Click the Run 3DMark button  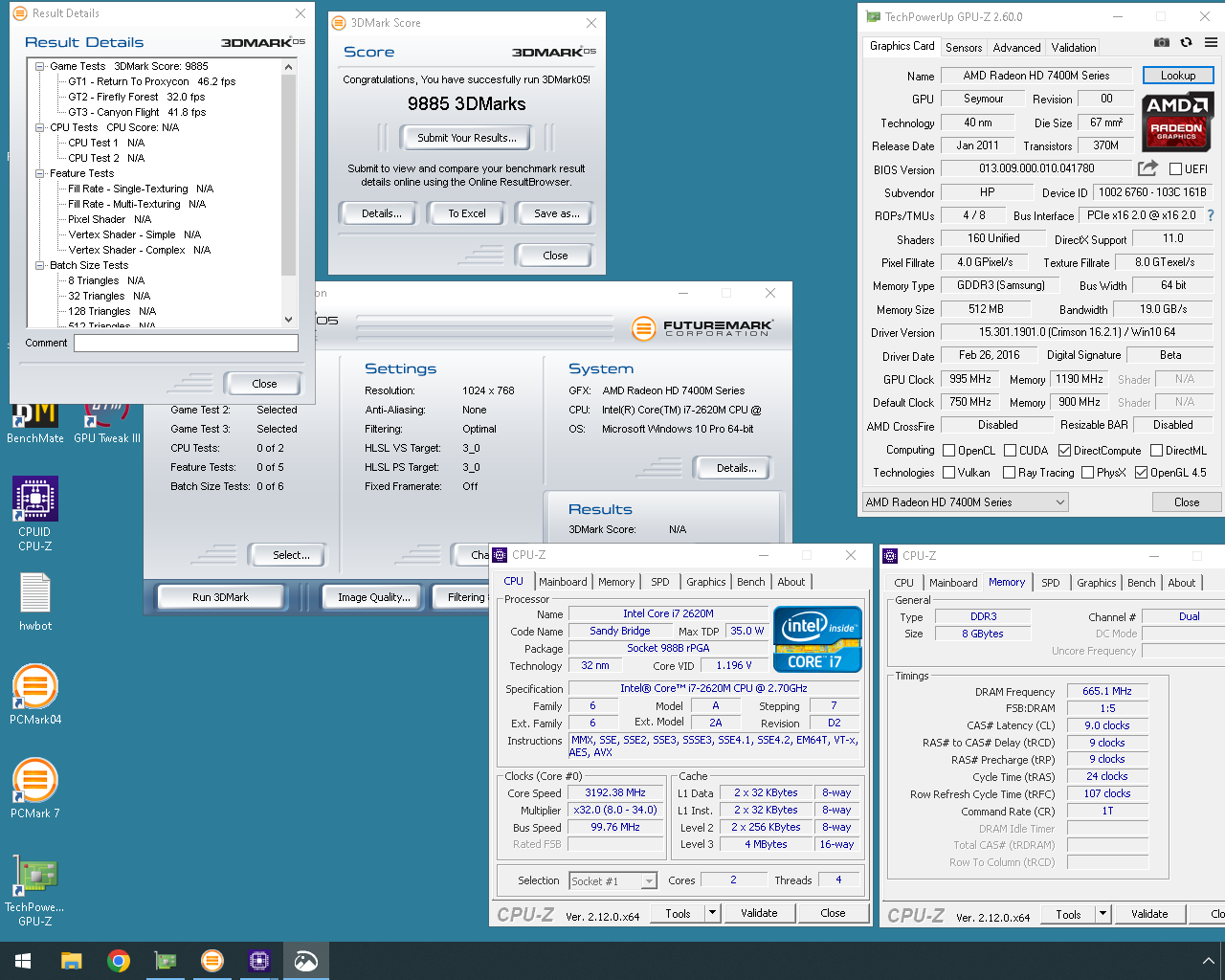click(x=220, y=597)
